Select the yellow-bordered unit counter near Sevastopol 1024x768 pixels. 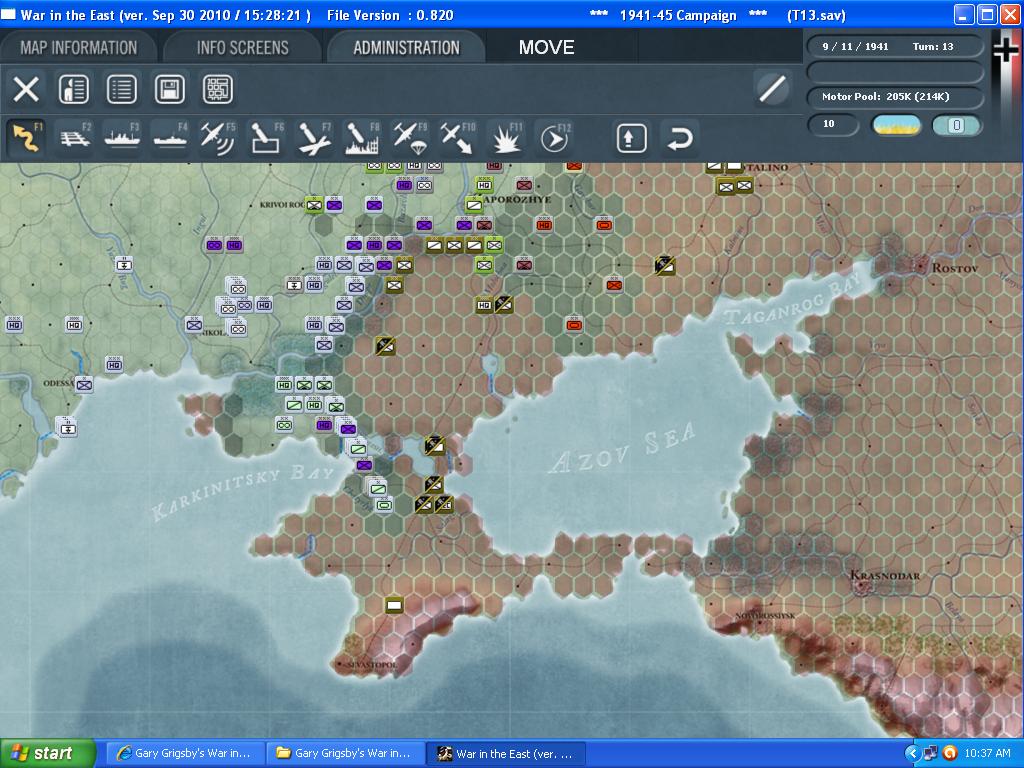tap(394, 605)
